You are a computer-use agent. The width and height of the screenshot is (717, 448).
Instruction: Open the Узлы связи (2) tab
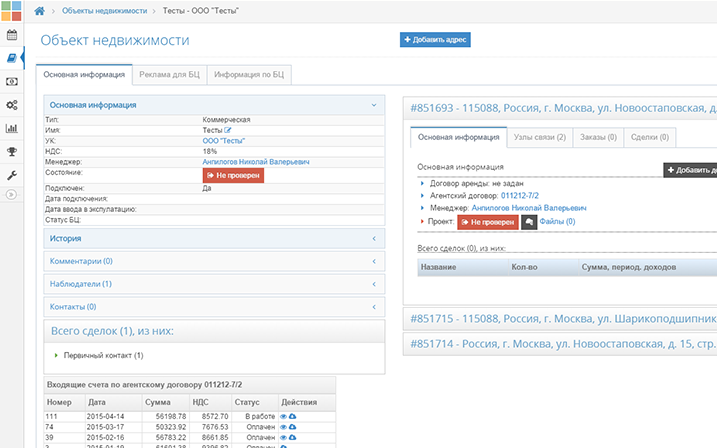click(539, 137)
